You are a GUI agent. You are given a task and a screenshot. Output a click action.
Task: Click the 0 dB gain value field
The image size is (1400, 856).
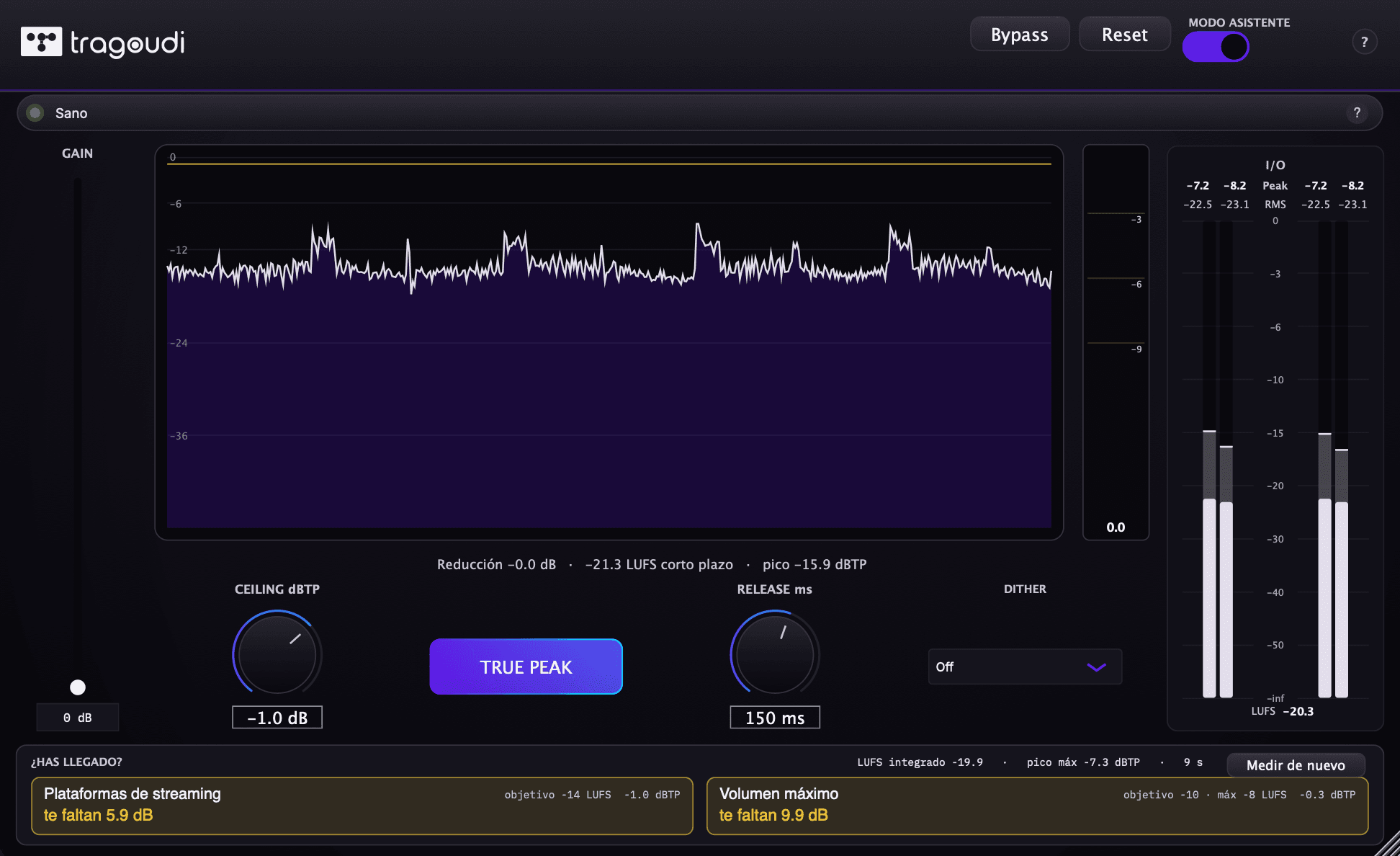click(x=78, y=718)
